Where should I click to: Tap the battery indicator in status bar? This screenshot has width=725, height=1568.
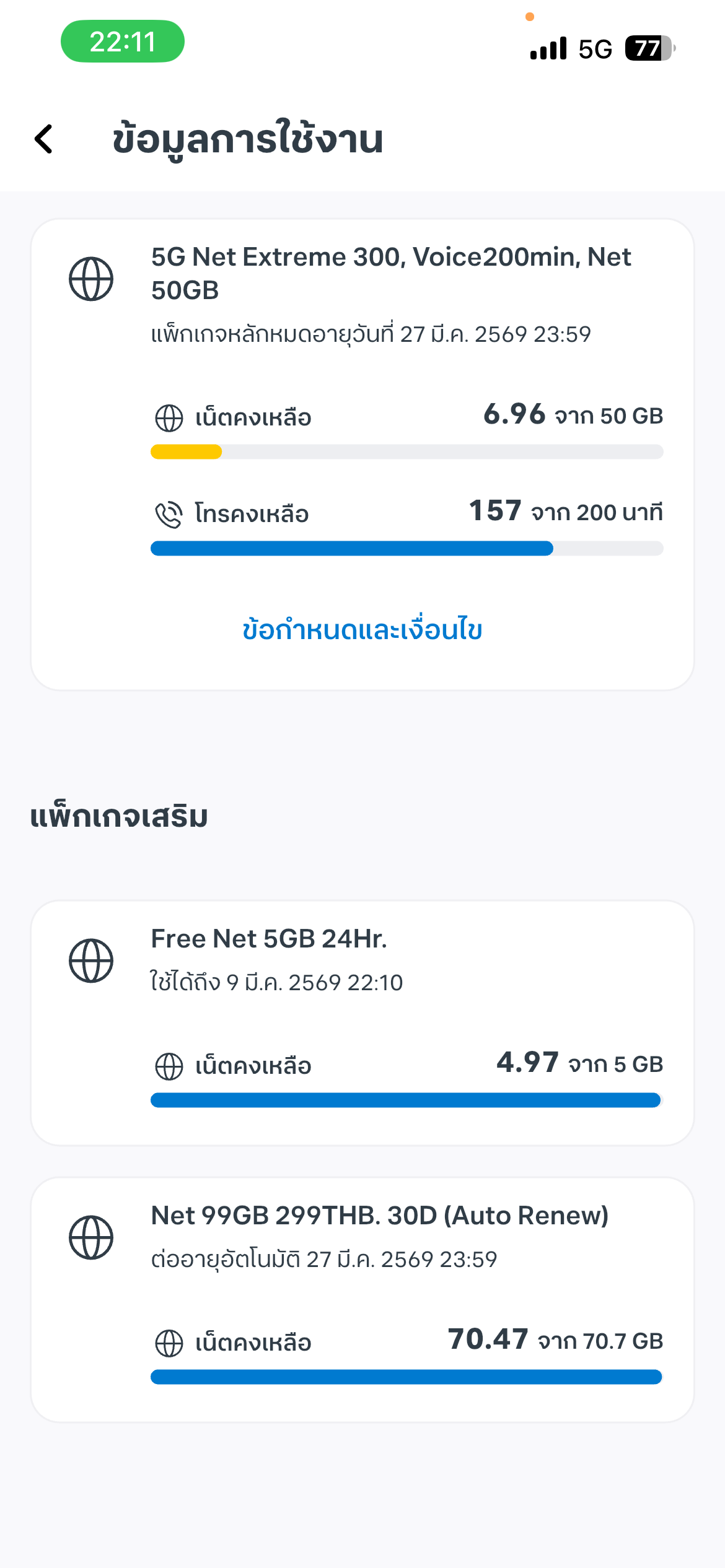(x=649, y=48)
